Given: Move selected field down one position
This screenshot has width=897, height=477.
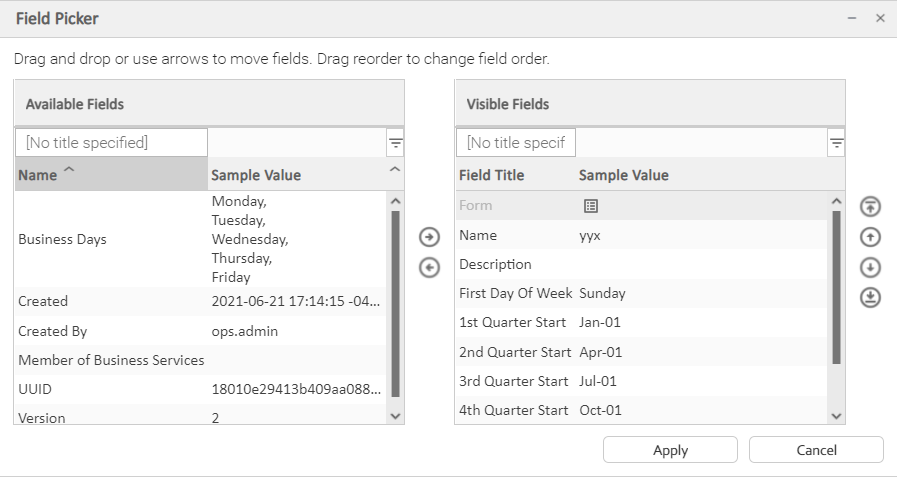Looking at the screenshot, I should tap(870, 267).
